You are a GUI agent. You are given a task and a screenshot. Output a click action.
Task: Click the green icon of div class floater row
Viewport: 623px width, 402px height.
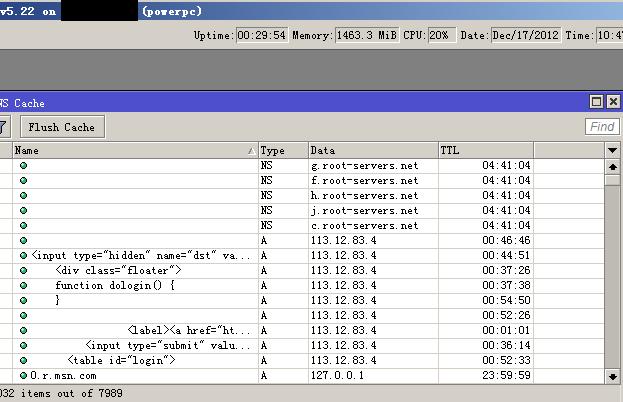pos(23,271)
